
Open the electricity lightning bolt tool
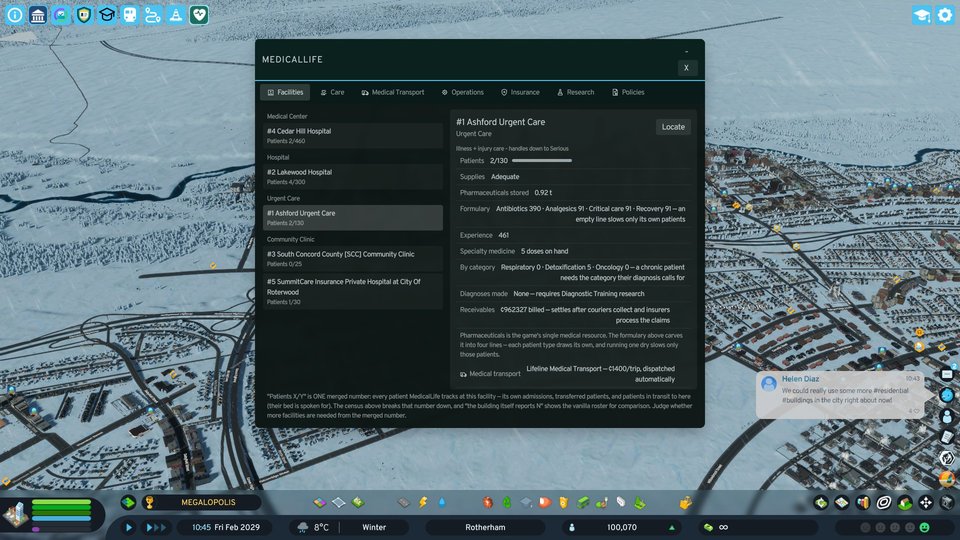[x=423, y=503]
